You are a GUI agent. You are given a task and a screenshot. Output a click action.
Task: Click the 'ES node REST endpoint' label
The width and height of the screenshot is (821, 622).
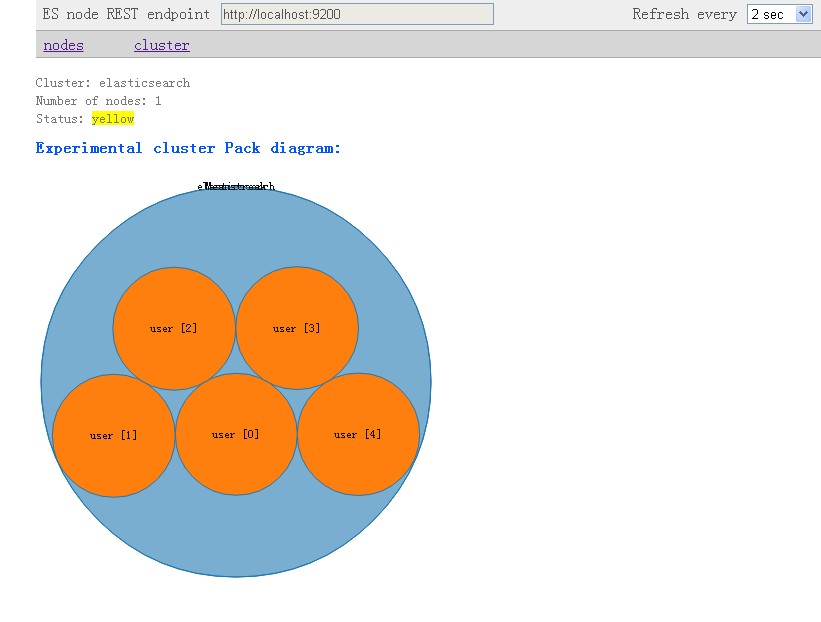coord(126,14)
